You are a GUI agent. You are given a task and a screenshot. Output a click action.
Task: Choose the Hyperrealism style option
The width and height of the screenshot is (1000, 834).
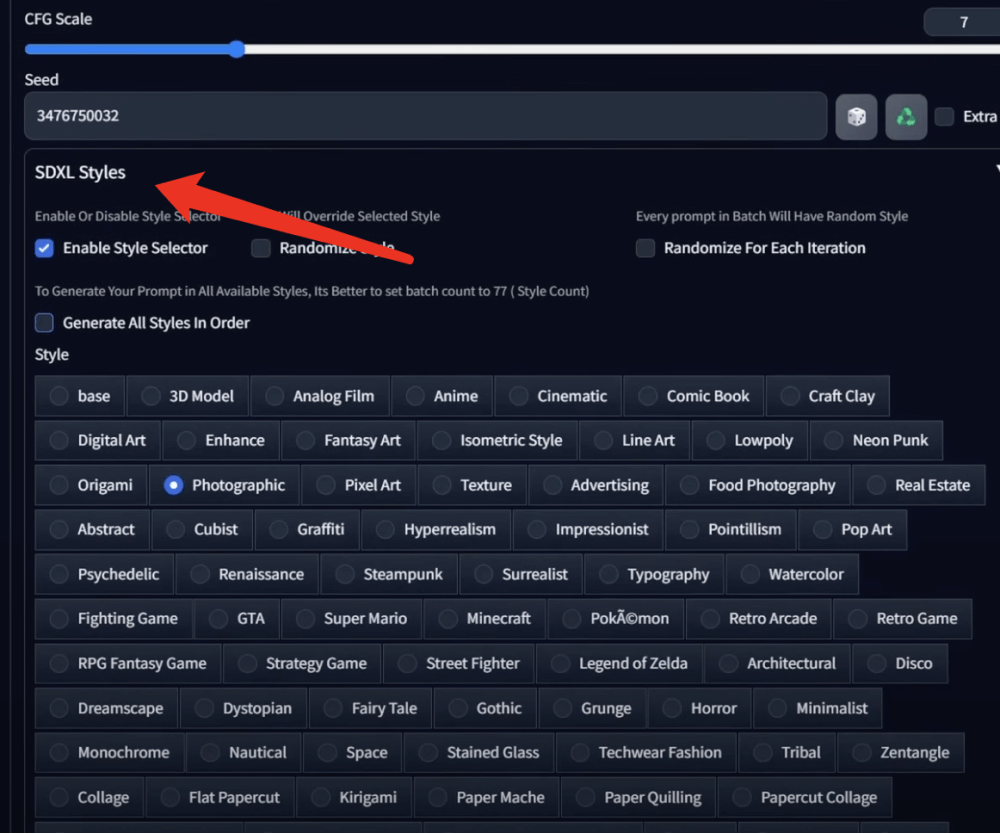pos(436,530)
